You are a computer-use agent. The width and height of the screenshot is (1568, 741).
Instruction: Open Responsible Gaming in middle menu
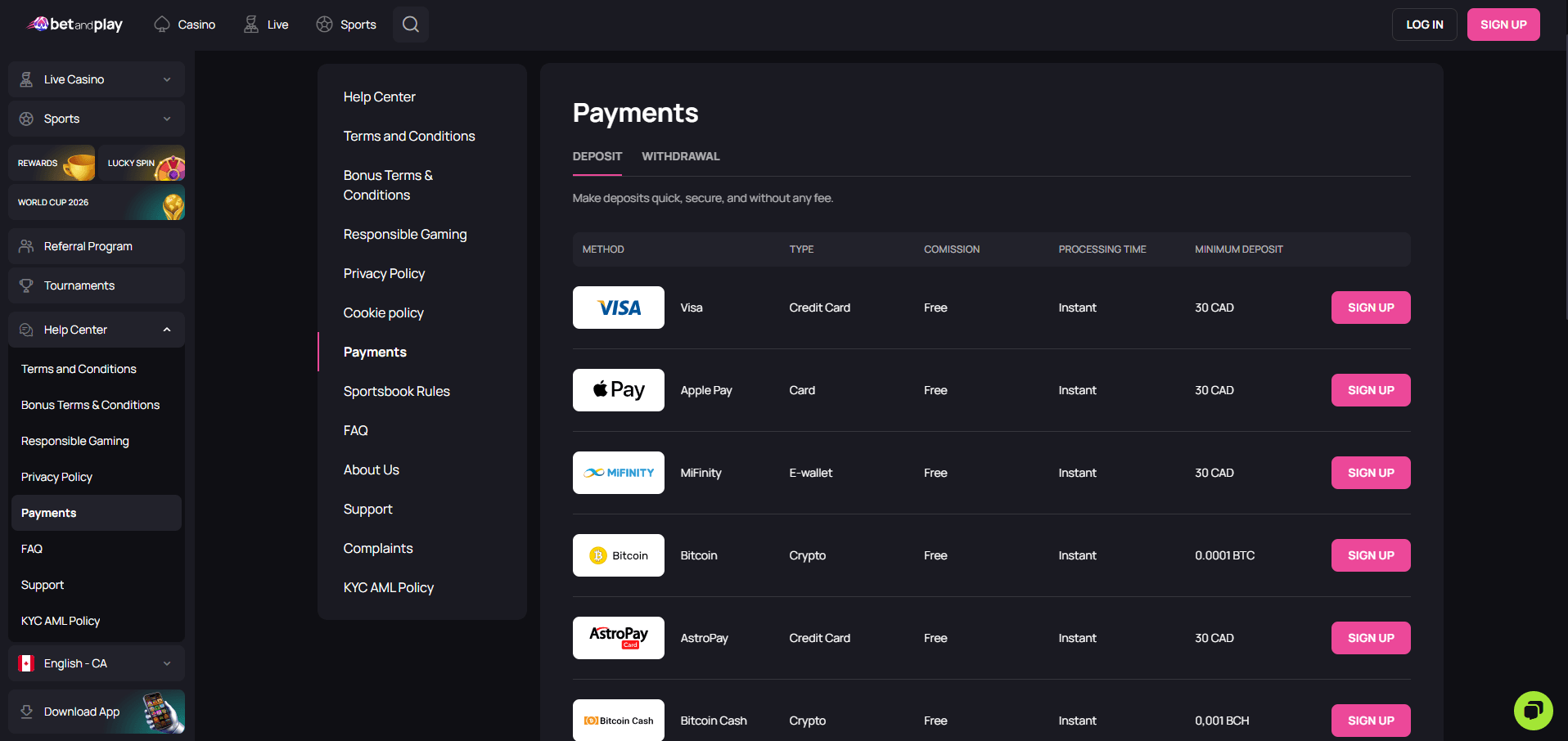[405, 234]
